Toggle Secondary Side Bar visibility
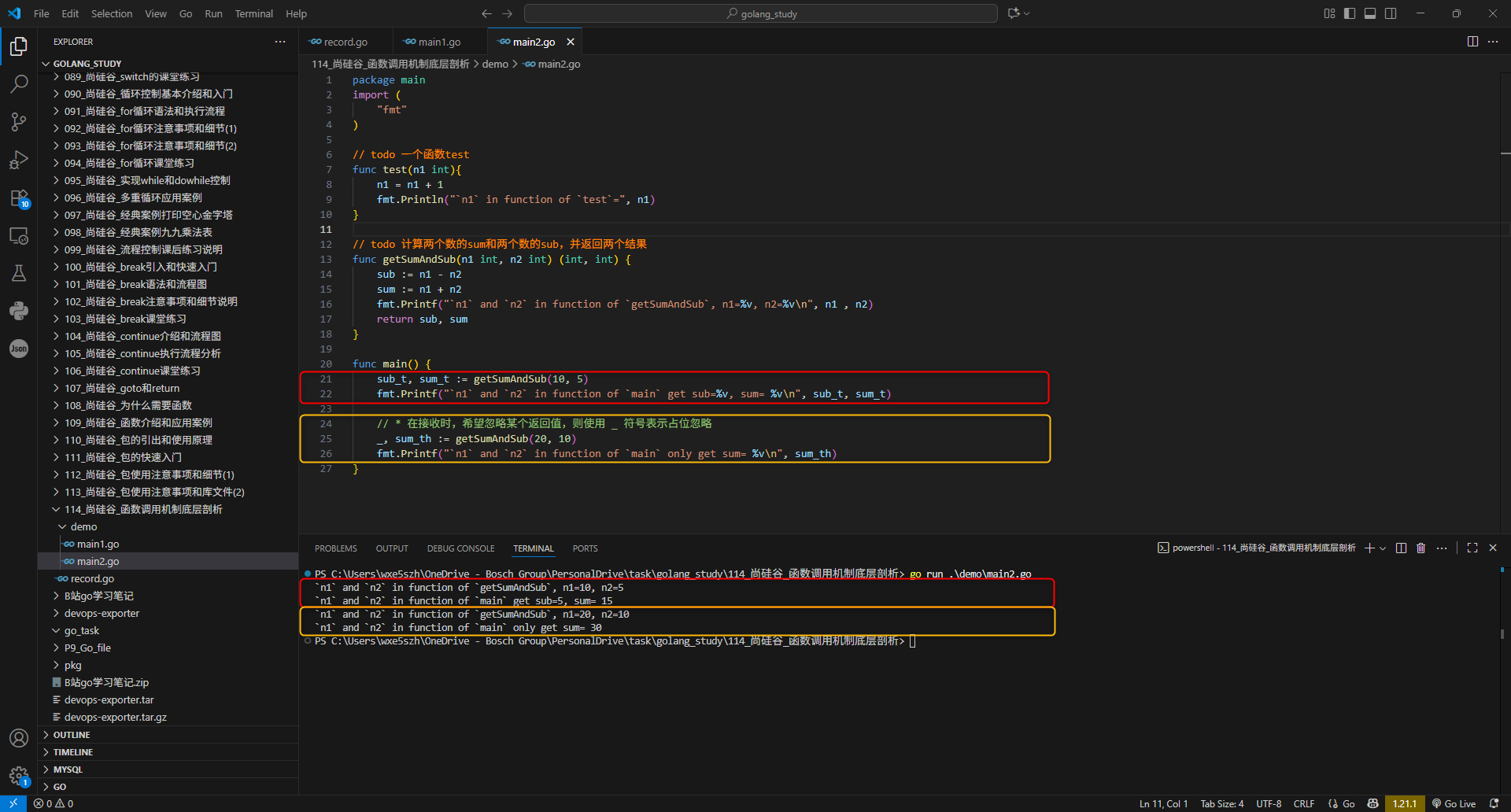 (x=1391, y=13)
